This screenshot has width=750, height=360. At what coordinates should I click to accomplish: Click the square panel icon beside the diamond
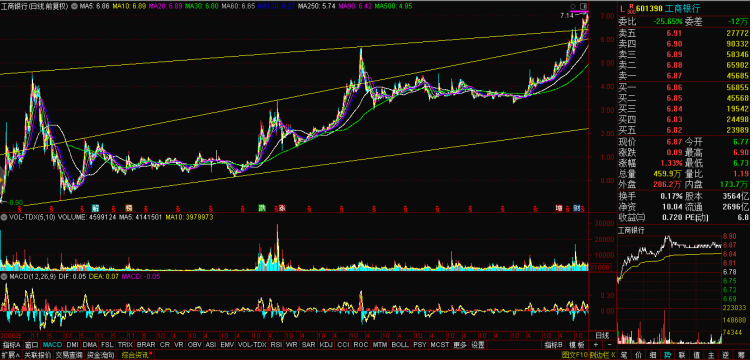coord(583,6)
